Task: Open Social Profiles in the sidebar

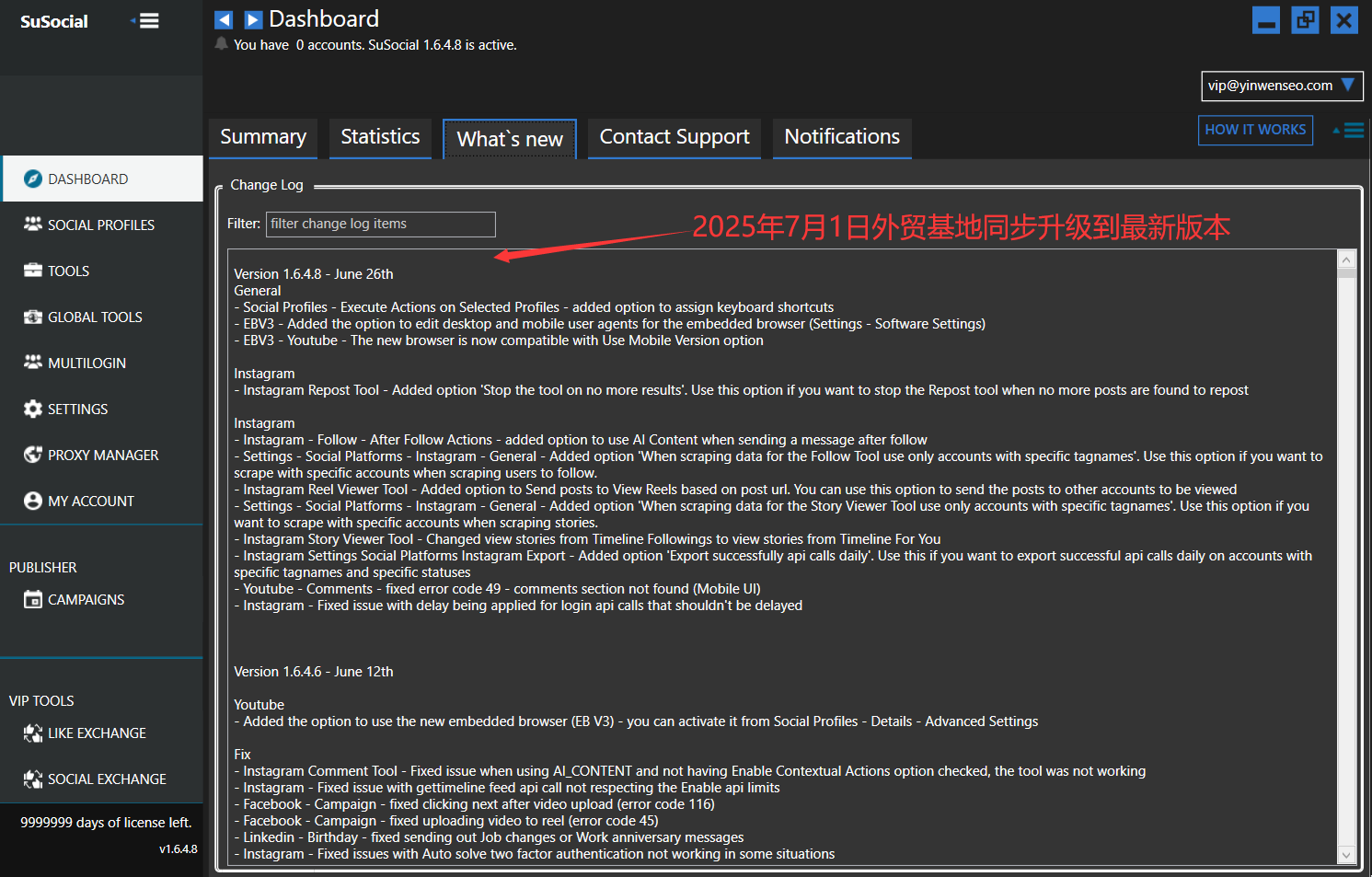Action: pyautogui.click(x=102, y=225)
